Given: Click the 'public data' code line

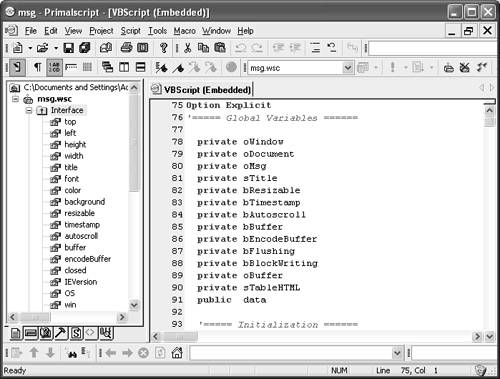Looking at the screenshot, I should [232, 300].
